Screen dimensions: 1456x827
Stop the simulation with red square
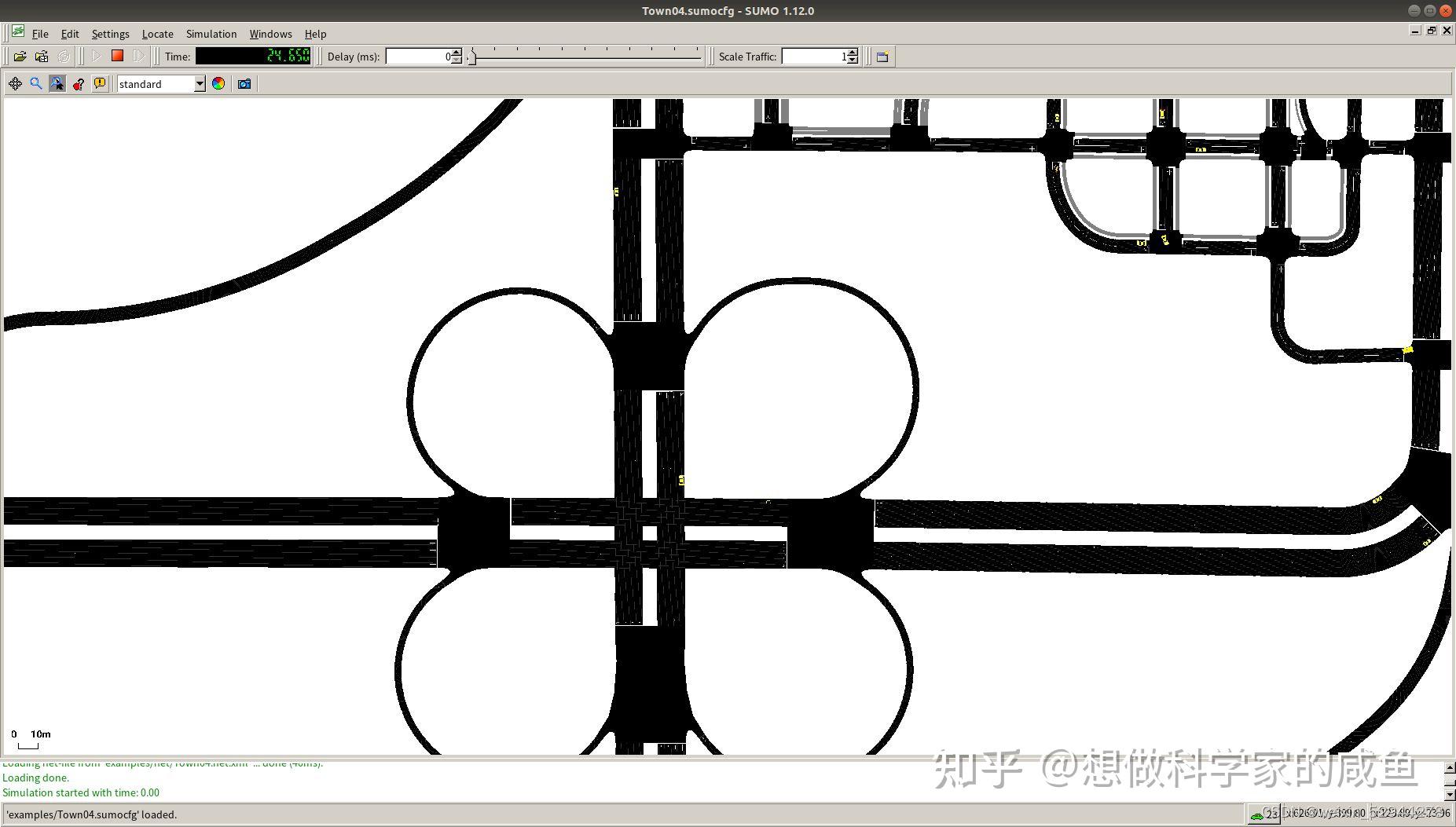tap(117, 56)
